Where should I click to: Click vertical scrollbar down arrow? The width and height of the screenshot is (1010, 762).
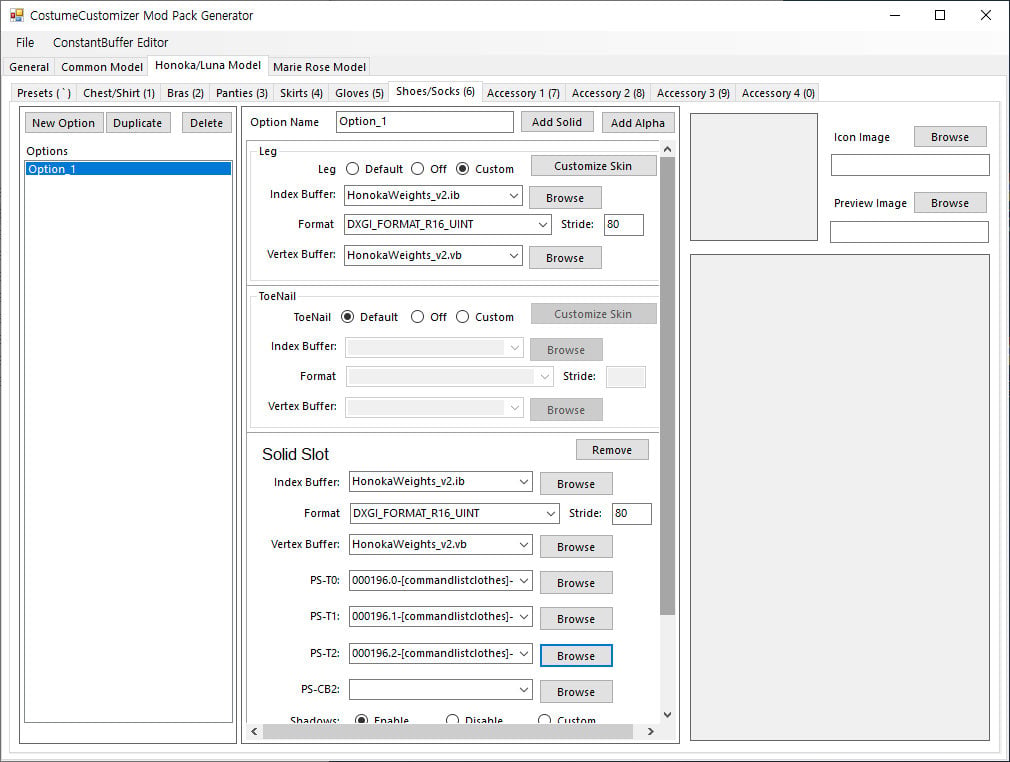667,714
